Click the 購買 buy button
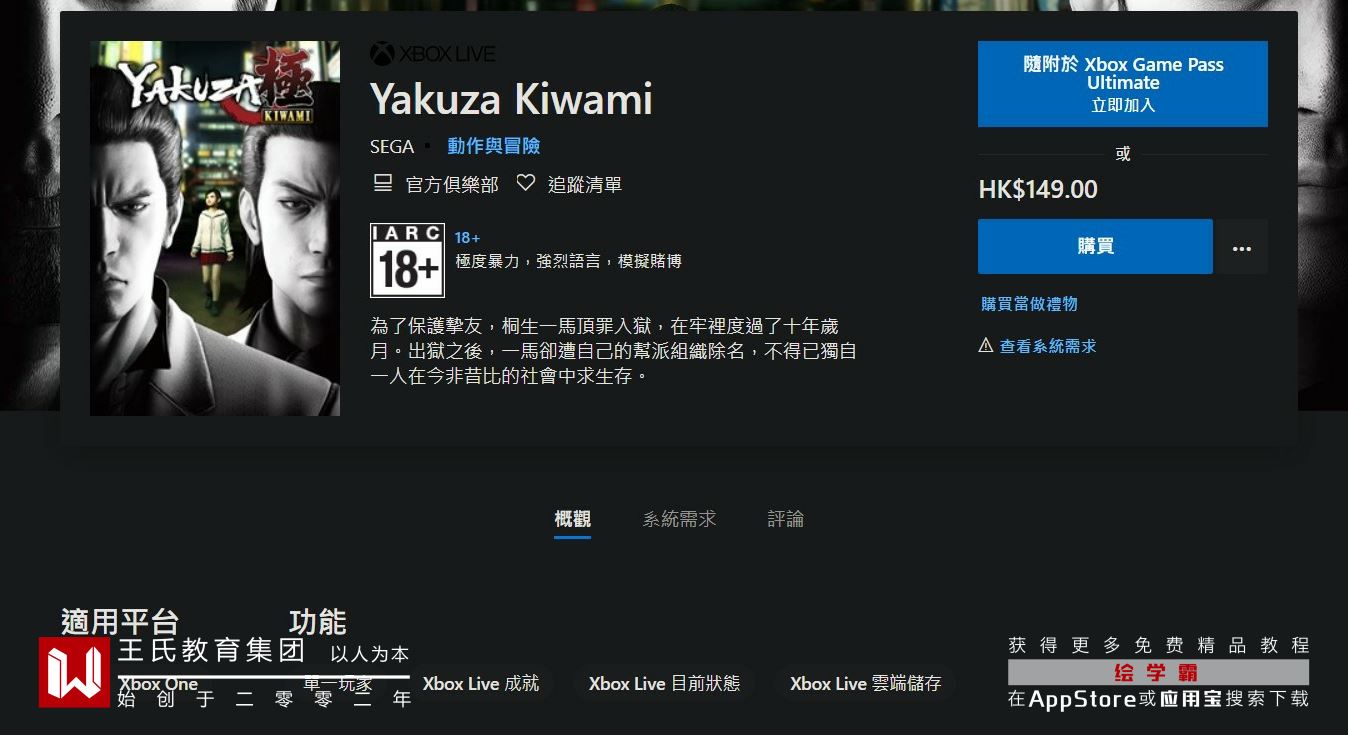Image resolution: width=1348 pixels, height=735 pixels. tap(1095, 247)
